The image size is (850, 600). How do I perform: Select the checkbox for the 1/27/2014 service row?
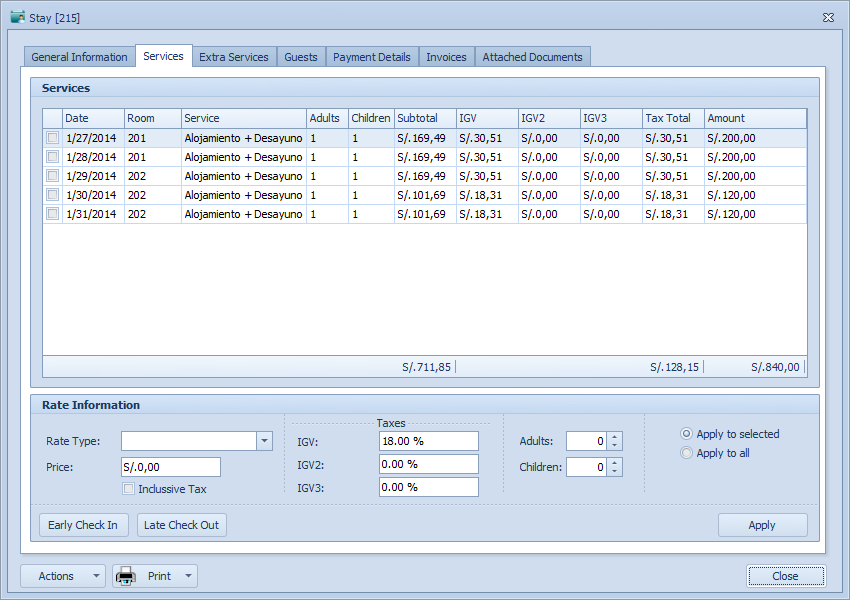point(52,138)
